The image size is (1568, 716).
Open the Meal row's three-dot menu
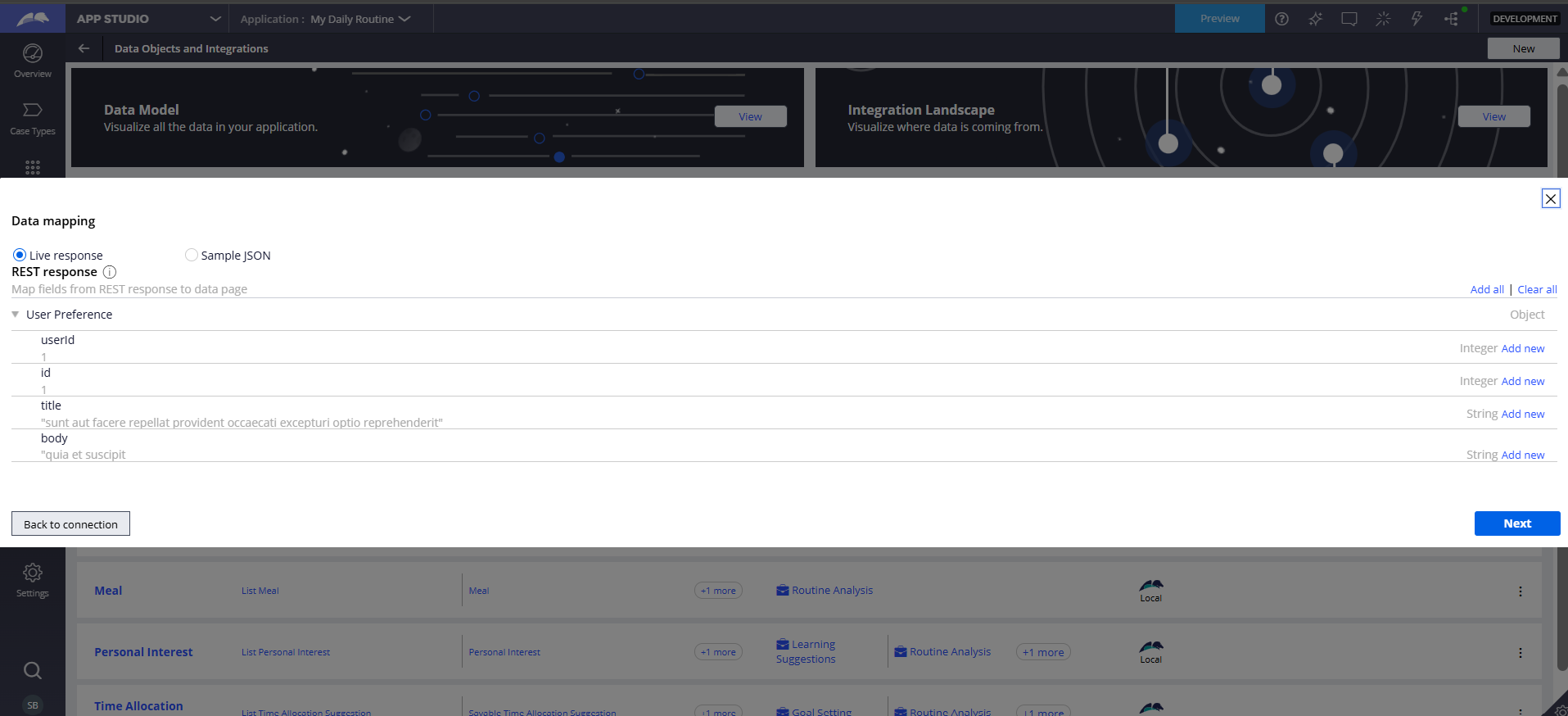coord(1520,591)
